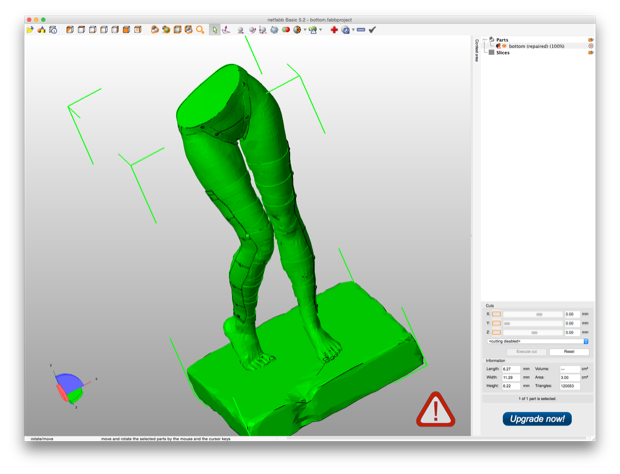
Task: Click the colored status icon of bottom part
Action: tap(499, 46)
